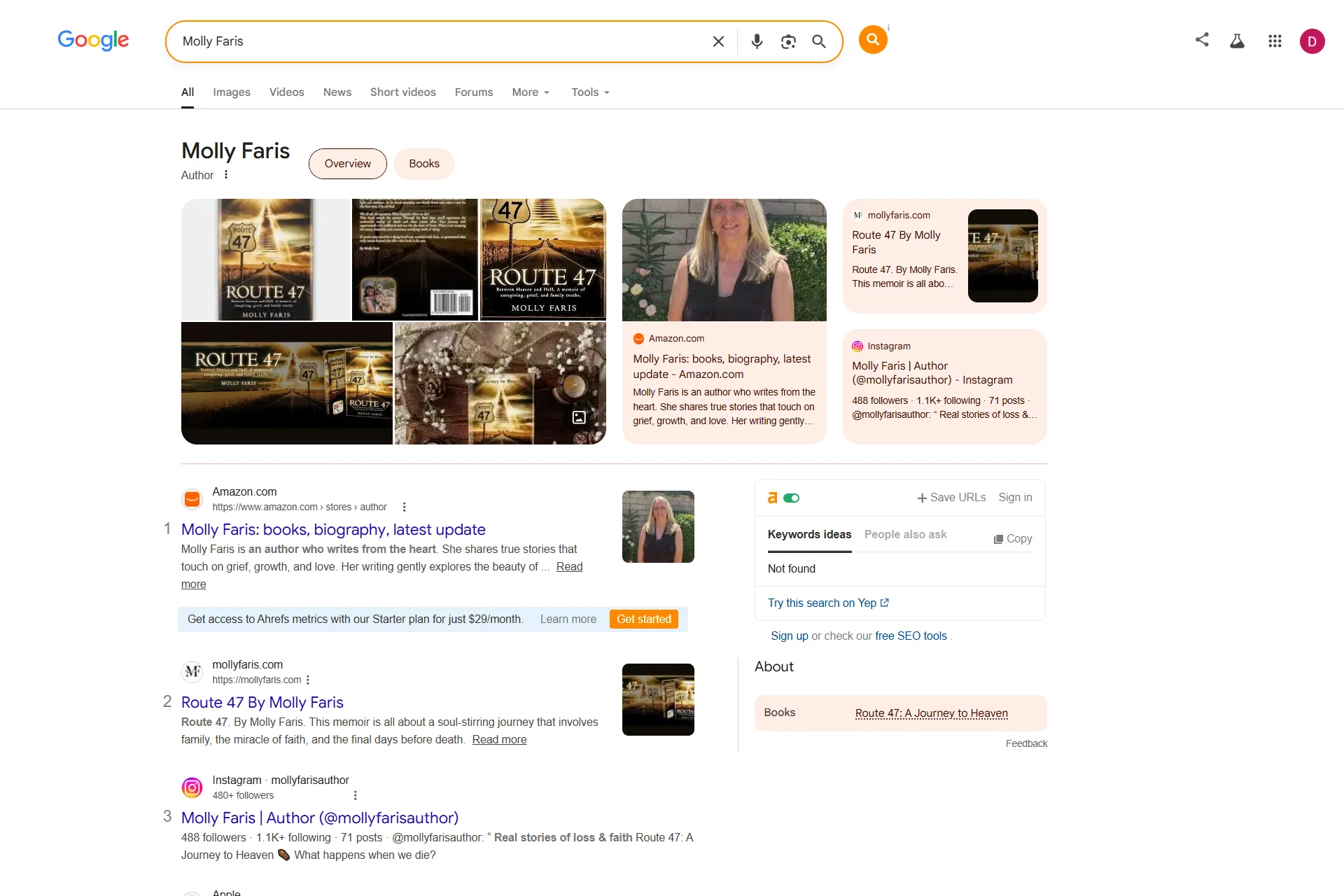Click the orange Ahrefs search extension icon
1344x896 pixels.
click(873, 39)
